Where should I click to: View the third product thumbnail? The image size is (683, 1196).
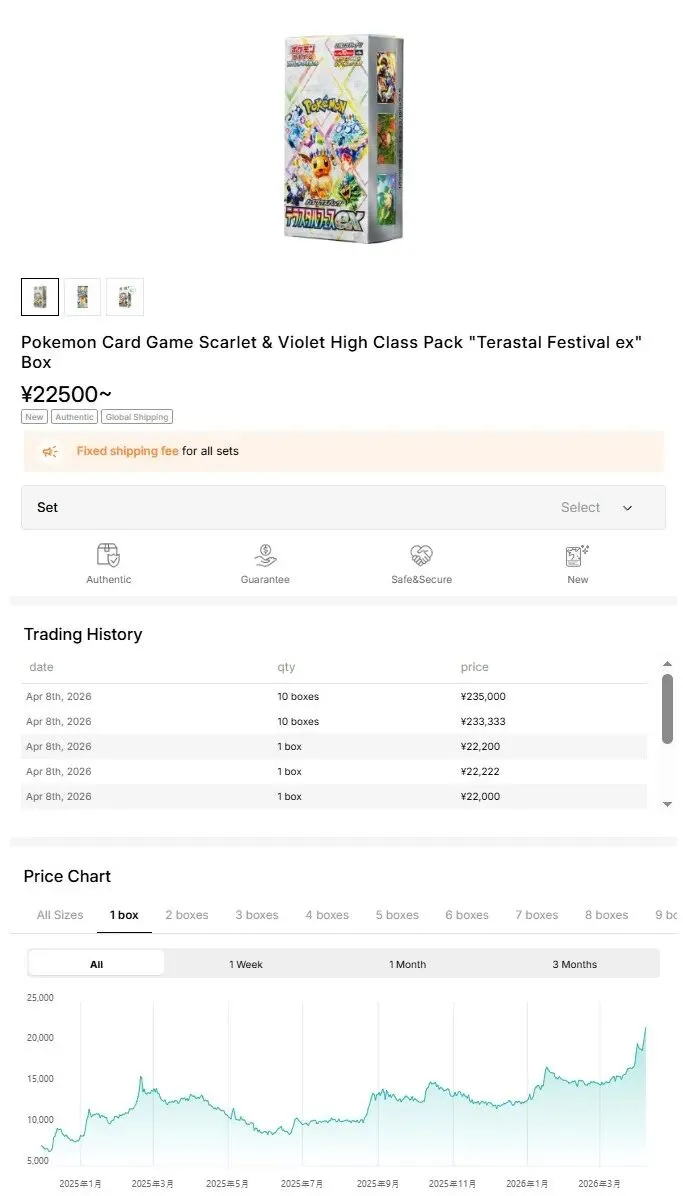point(125,297)
